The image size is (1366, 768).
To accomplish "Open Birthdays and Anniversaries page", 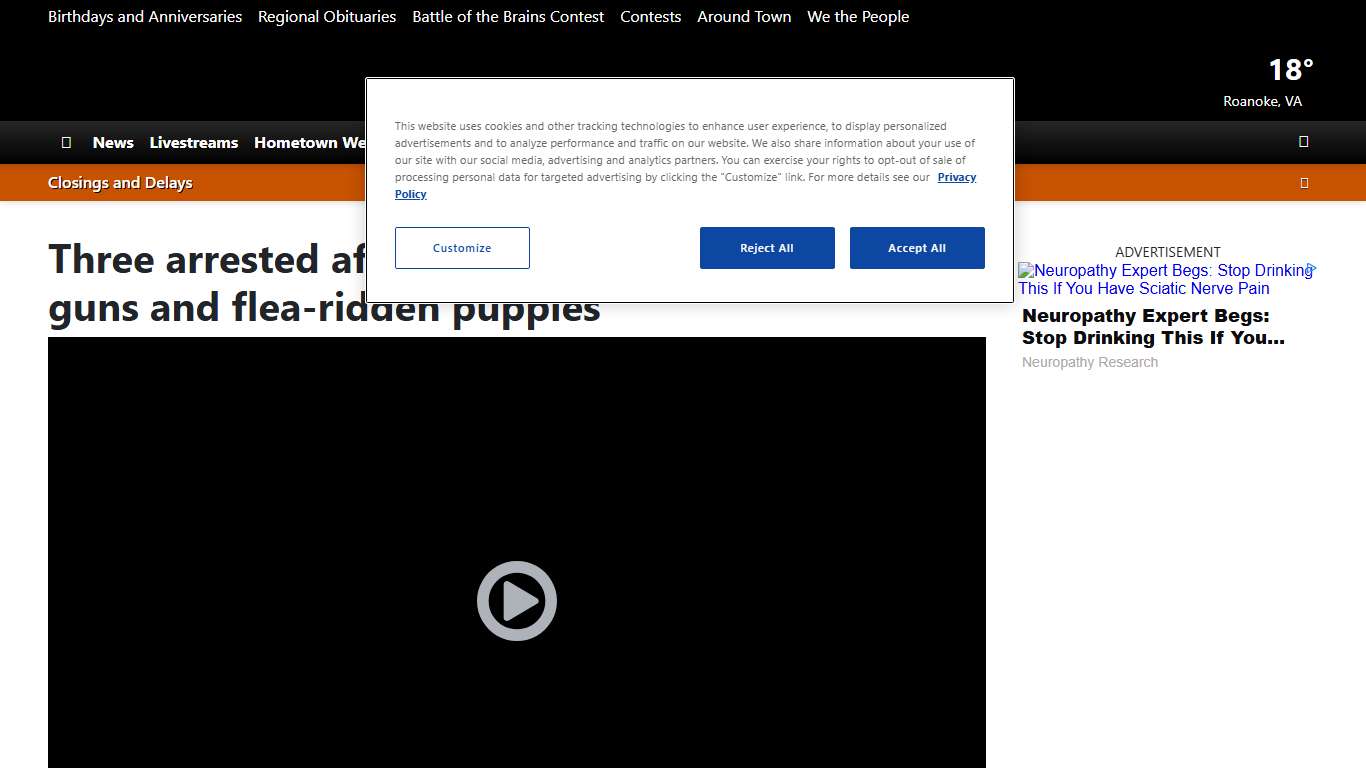I will pyautogui.click(x=145, y=17).
